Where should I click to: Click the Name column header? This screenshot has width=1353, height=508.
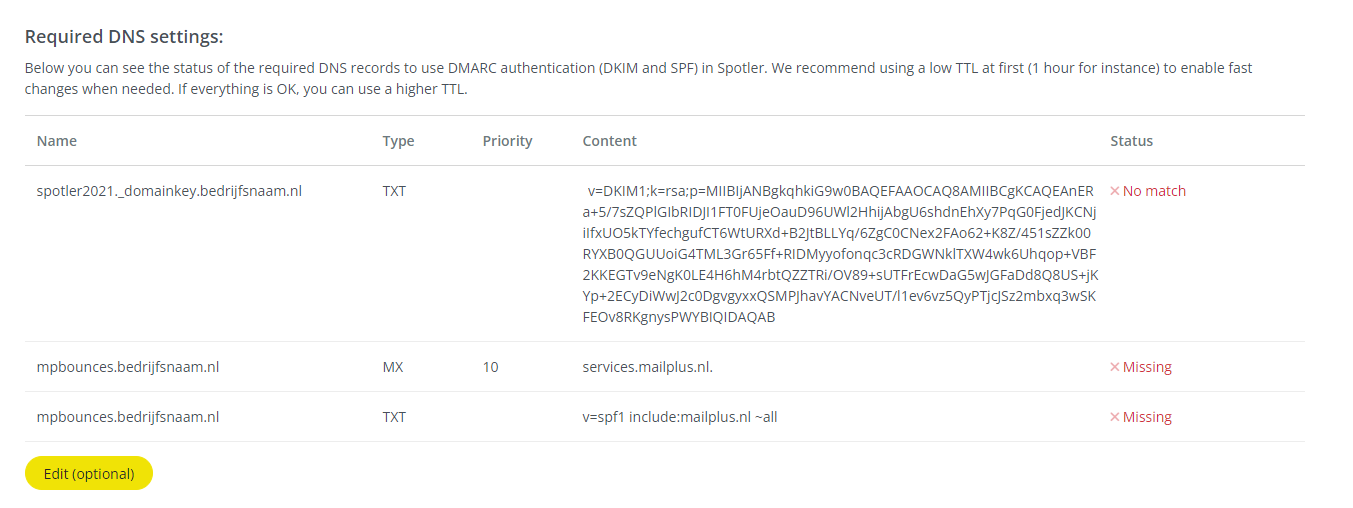(57, 141)
